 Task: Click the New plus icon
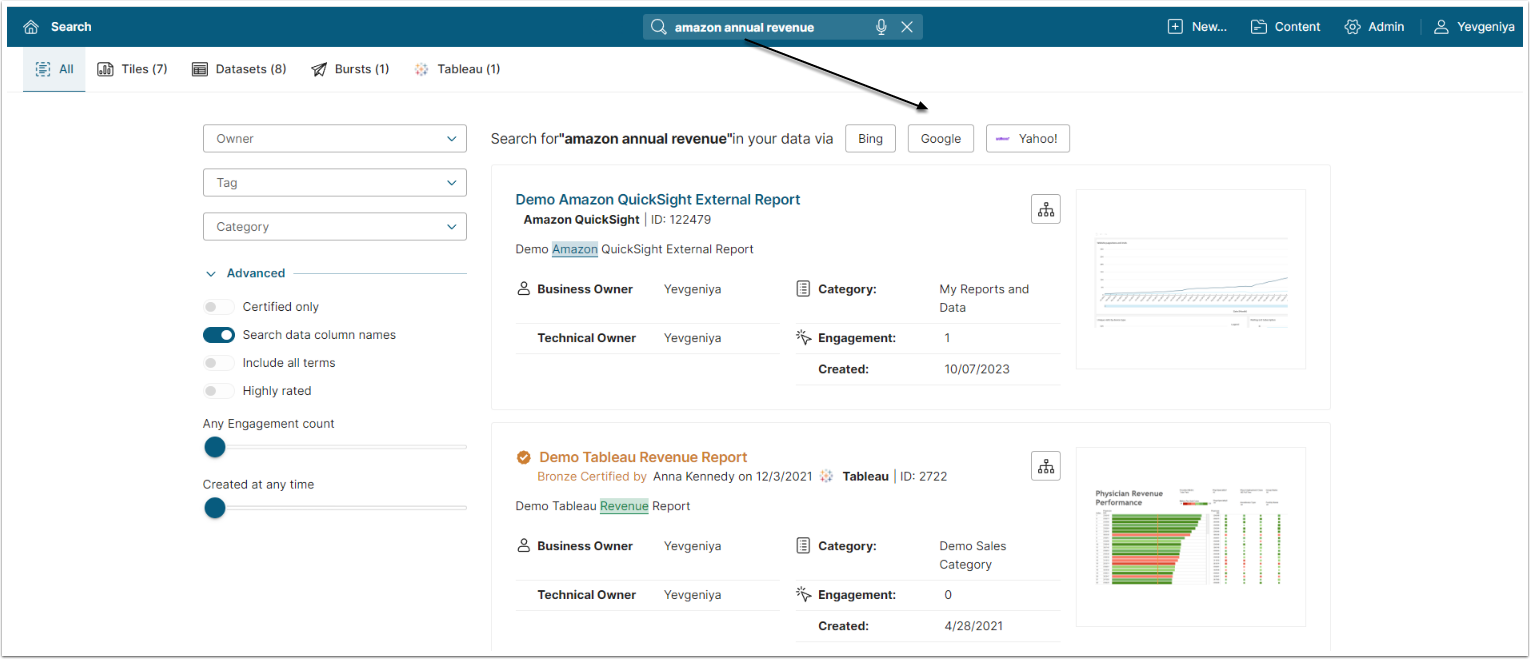pos(1175,27)
